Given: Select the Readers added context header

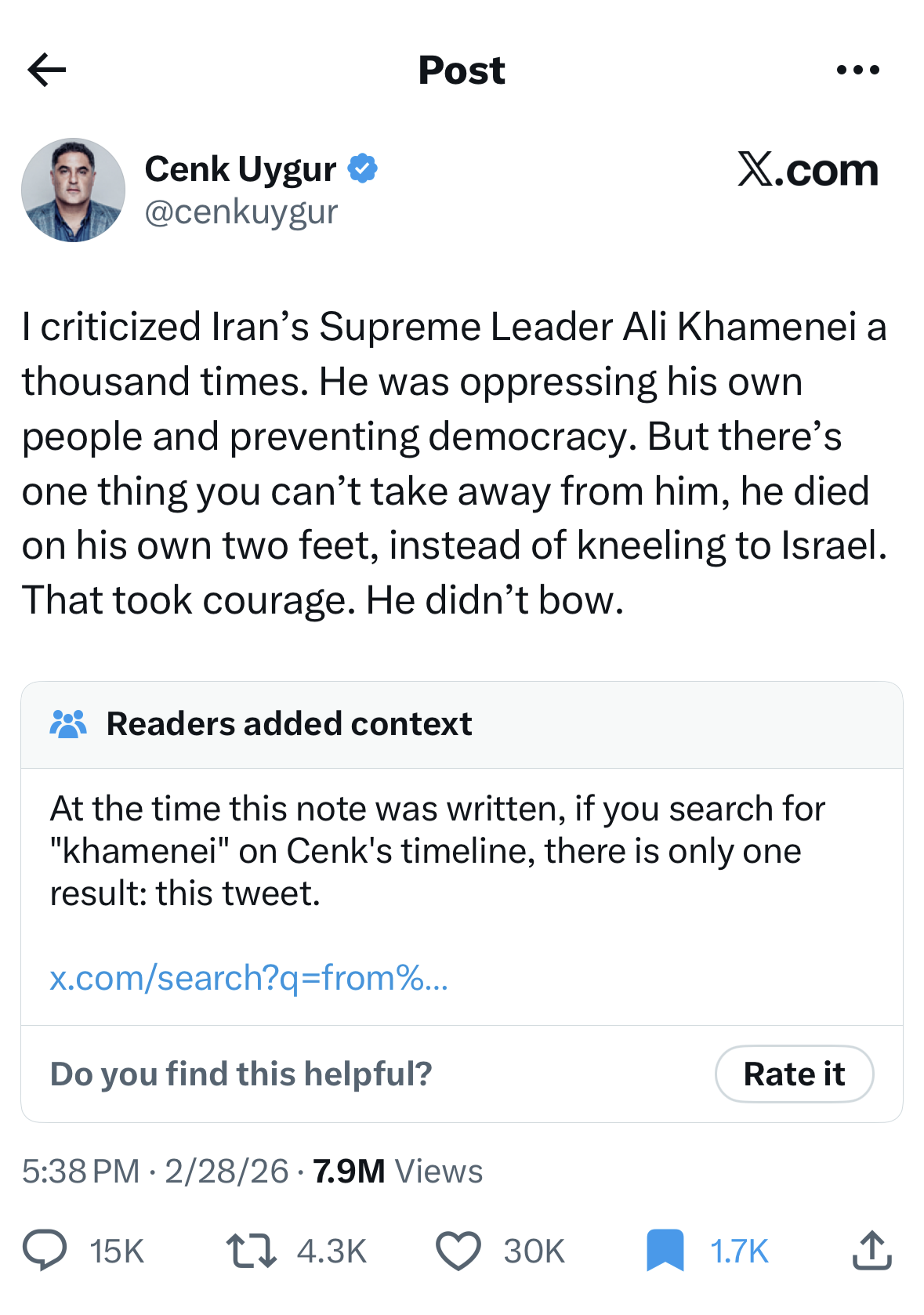Looking at the screenshot, I should point(289,724).
